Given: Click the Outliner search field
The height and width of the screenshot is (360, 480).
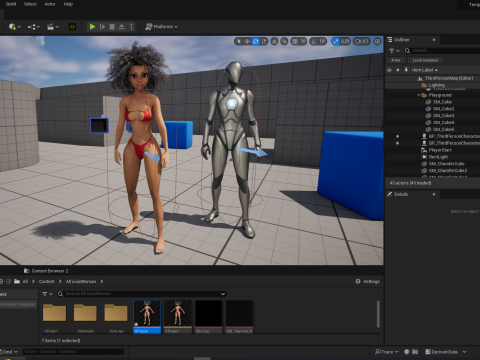Looking at the screenshot, I should pyautogui.click(x=442, y=51).
